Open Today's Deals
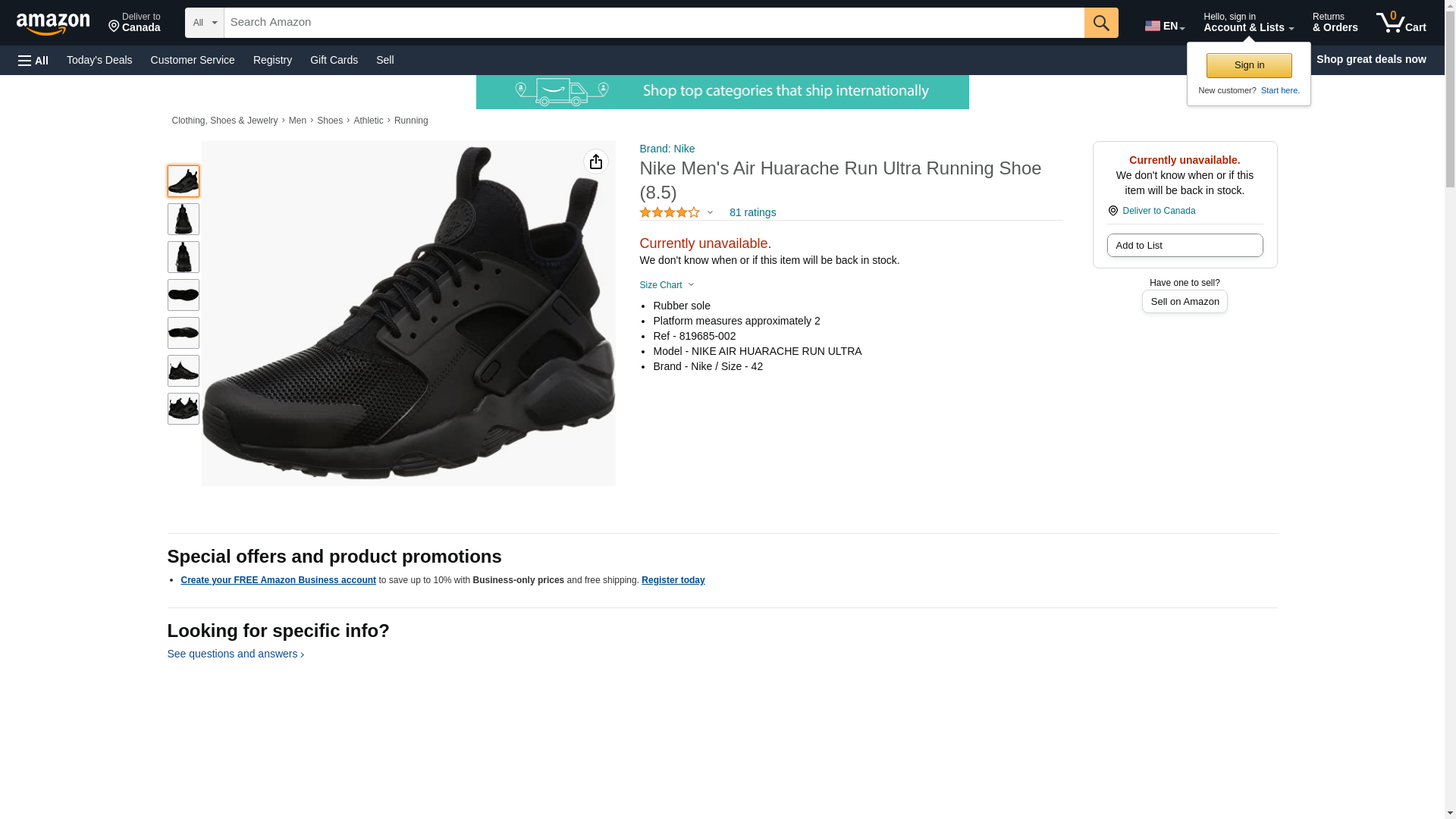The height and width of the screenshot is (819, 1456). coord(99,60)
